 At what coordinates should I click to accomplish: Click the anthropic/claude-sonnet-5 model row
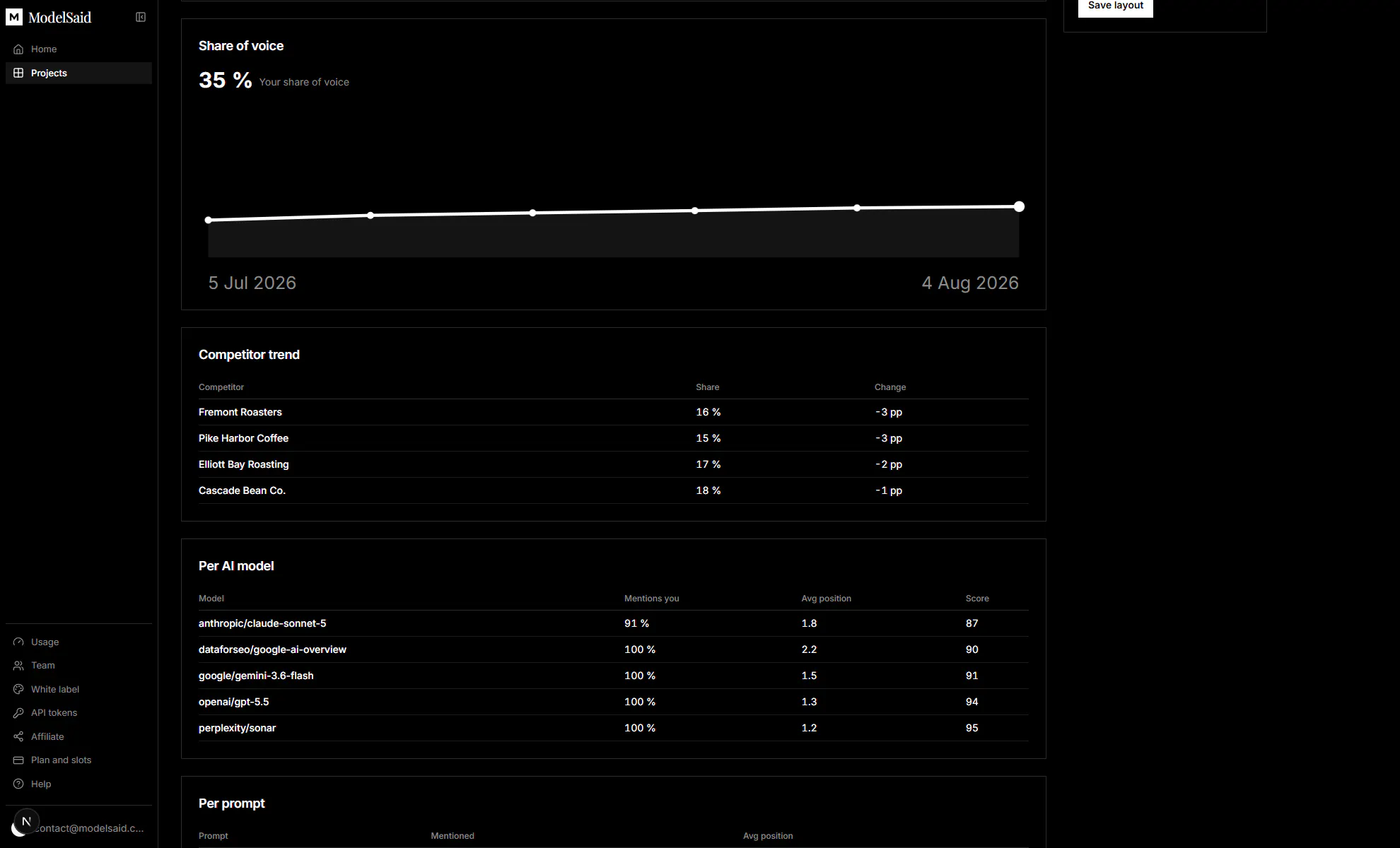(614, 623)
